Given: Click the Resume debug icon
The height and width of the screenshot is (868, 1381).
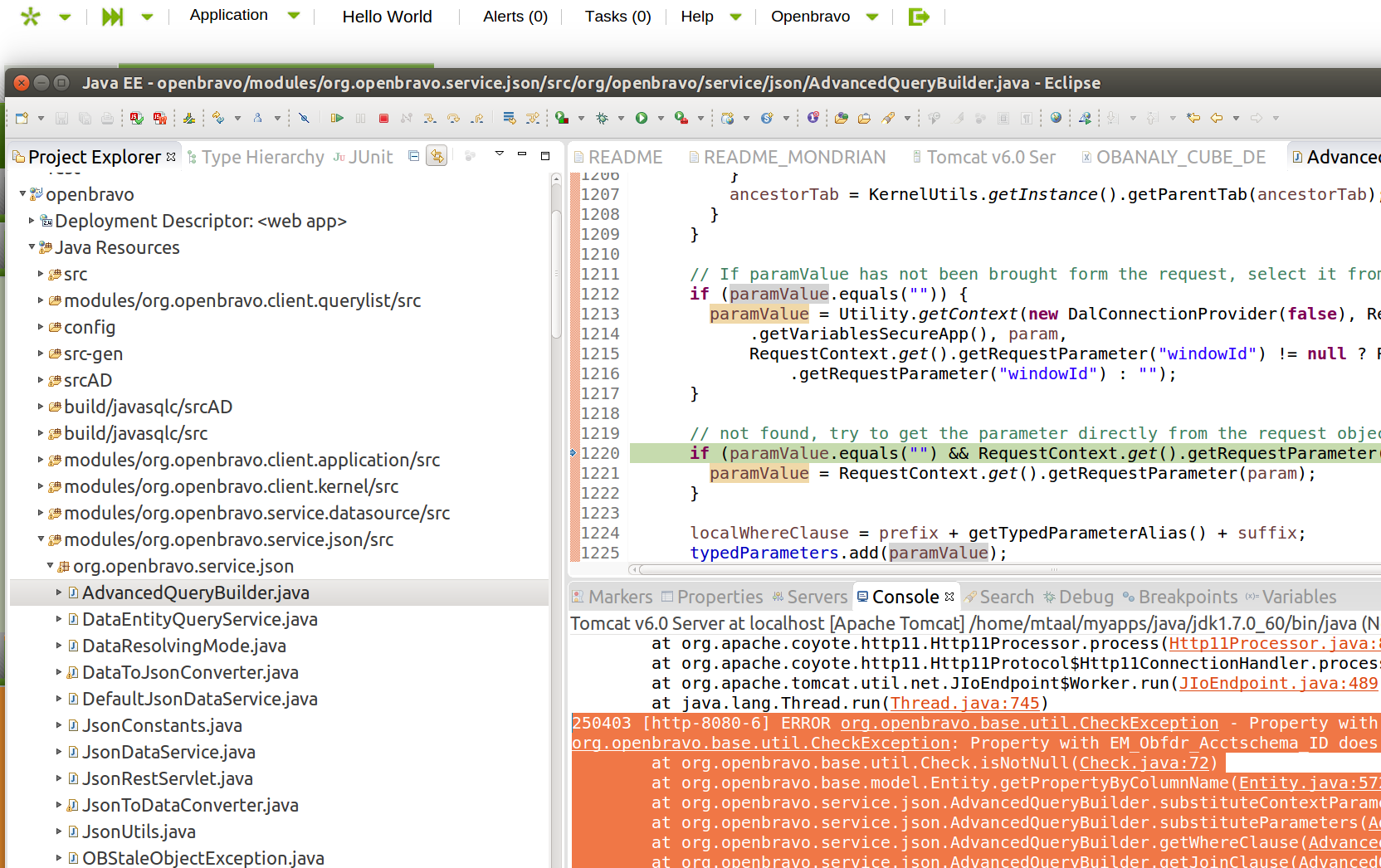Looking at the screenshot, I should pyautogui.click(x=337, y=119).
